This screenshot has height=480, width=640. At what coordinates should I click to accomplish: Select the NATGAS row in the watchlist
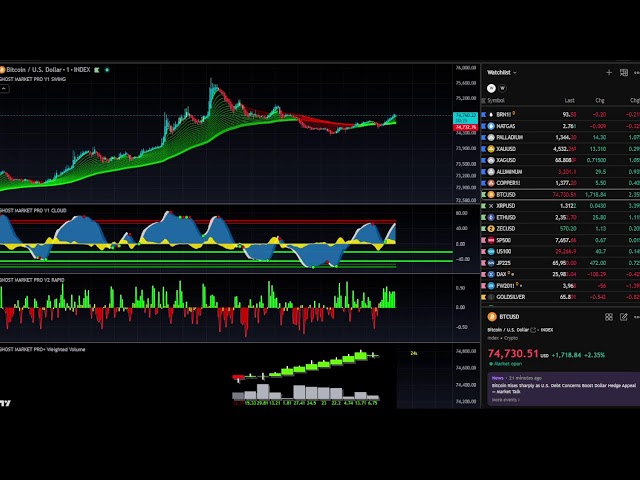click(x=561, y=126)
